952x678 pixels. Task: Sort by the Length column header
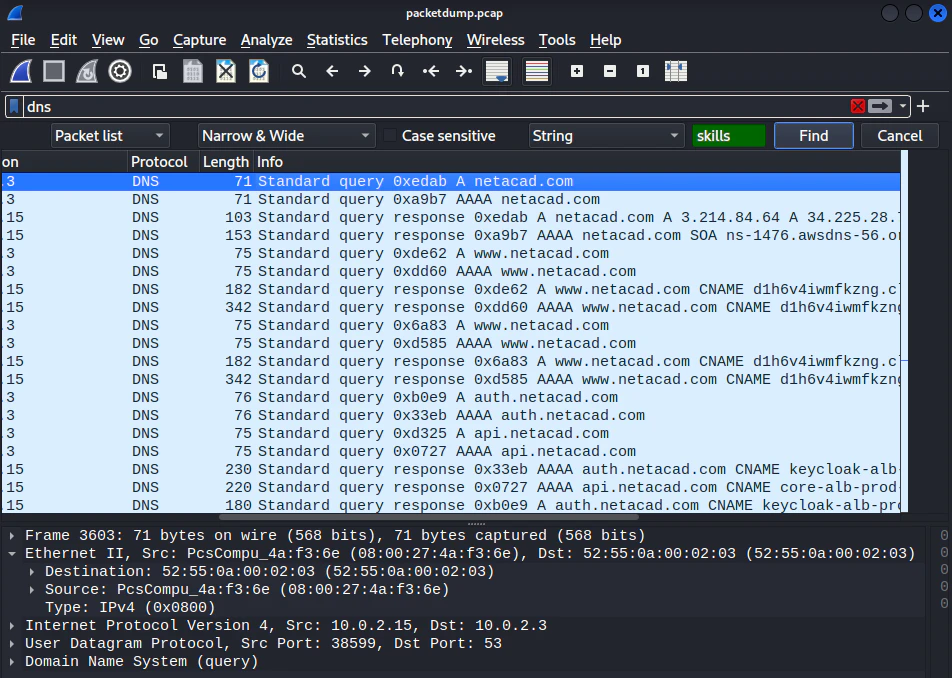(226, 162)
